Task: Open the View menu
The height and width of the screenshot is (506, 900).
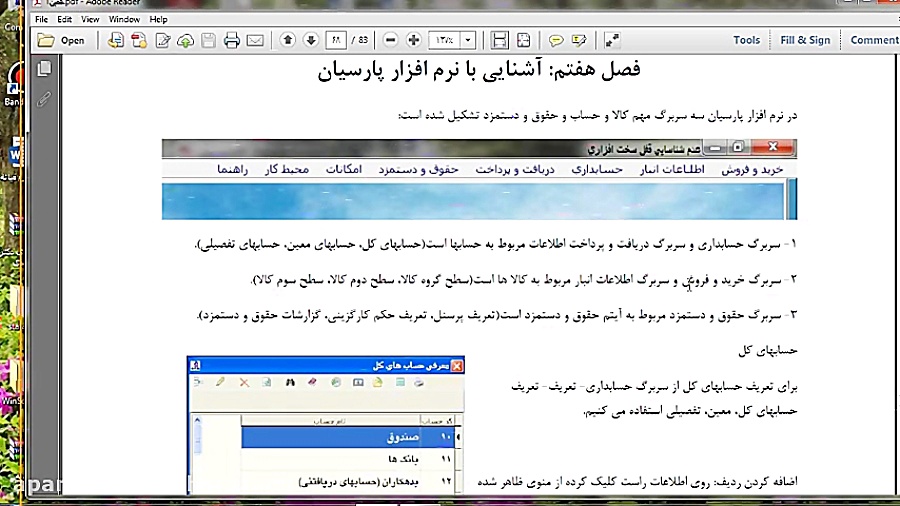Action: [90, 19]
